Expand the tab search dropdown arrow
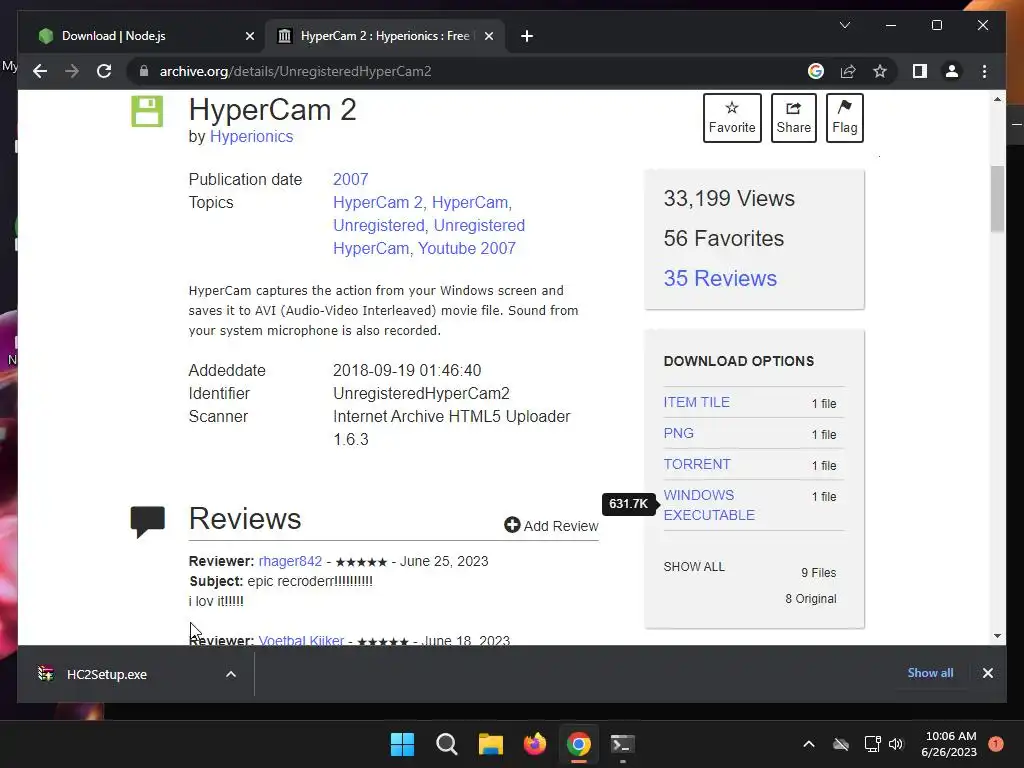Image resolution: width=1024 pixels, height=768 pixels. (844, 25)
